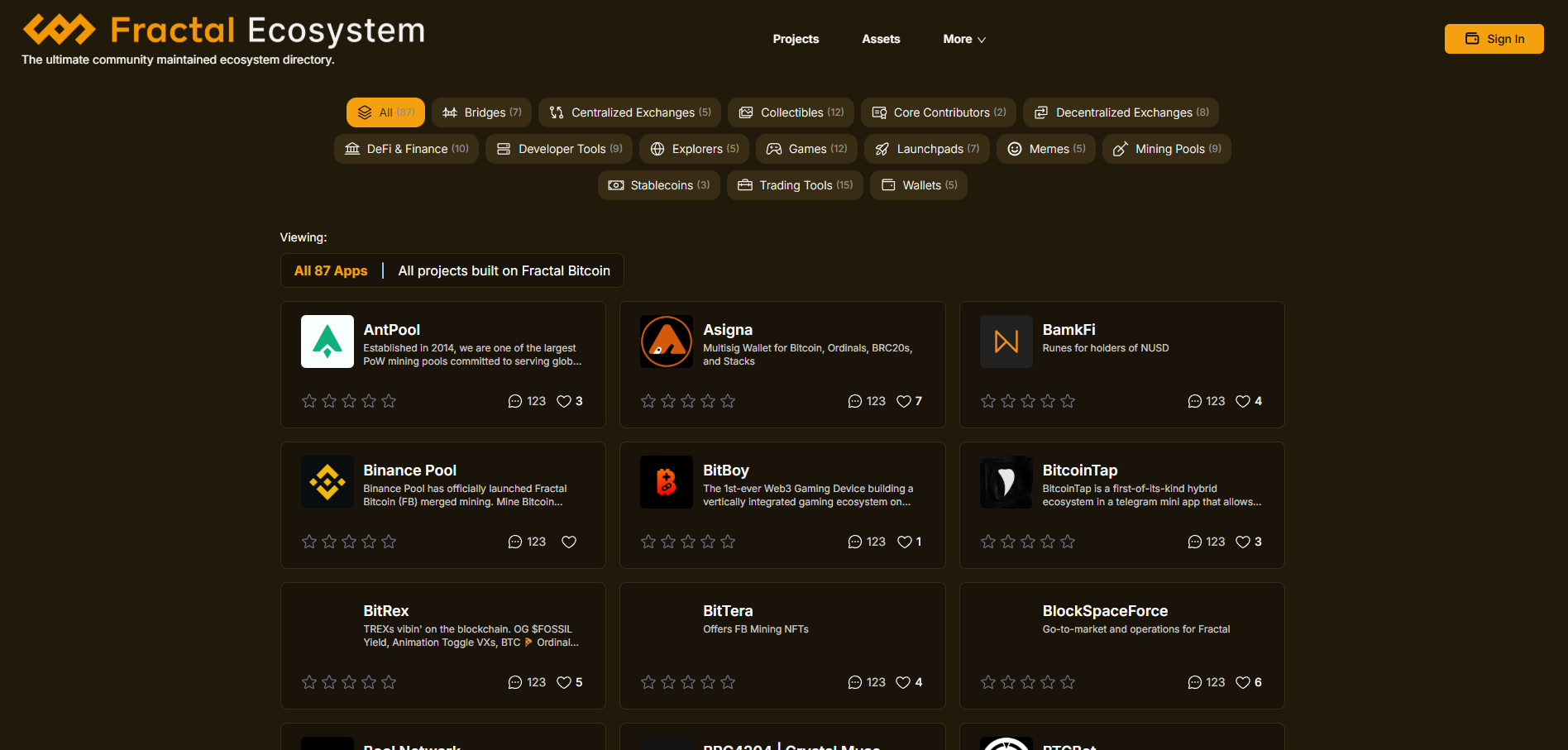Image resolution: width=1568 pixels, height=750 pixels.
Task: Show Core Contributors projects
Action: pyautogui.click(x=939, y=112)
